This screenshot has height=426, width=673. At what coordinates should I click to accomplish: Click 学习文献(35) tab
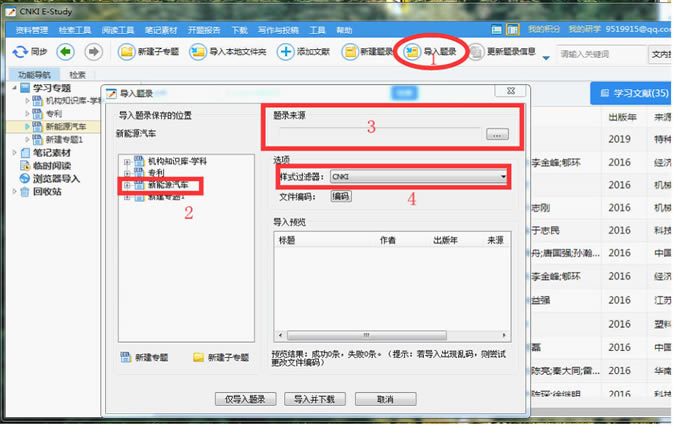point(631,93)
